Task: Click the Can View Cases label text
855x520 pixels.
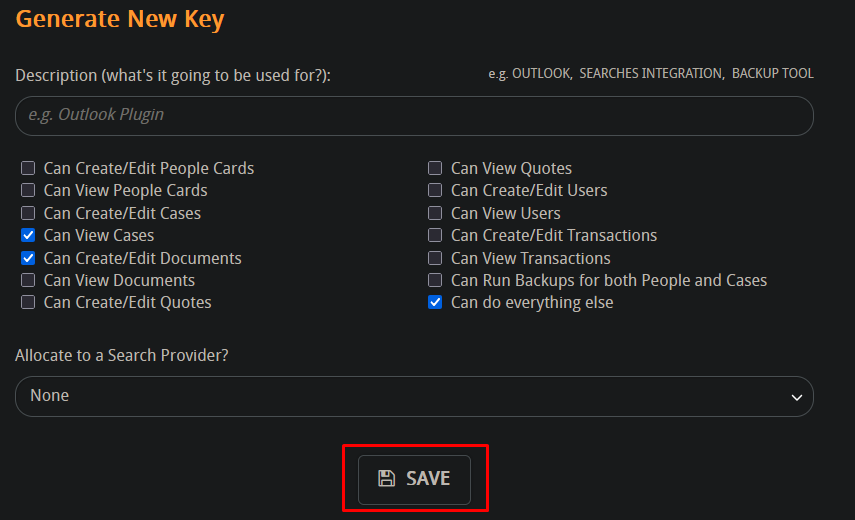Action: 99,235
